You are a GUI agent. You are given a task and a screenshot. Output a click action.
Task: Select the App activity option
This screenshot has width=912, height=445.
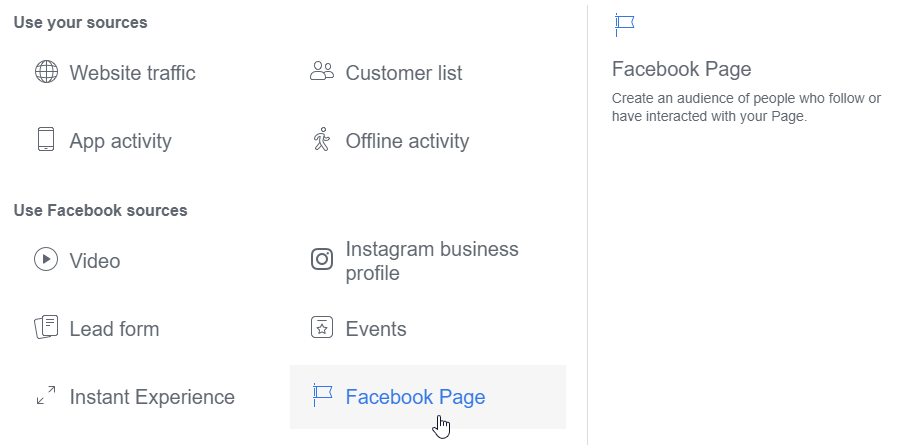click(120, 141)
